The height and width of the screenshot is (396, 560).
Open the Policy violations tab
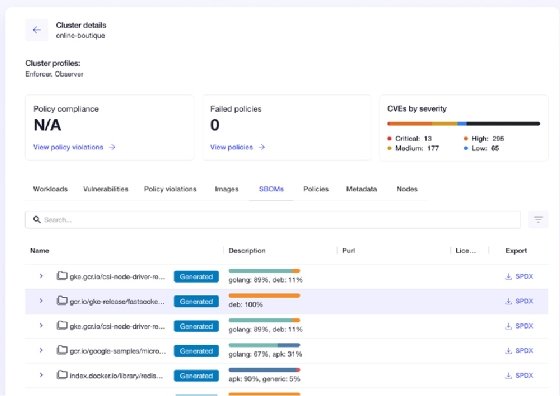170,189
